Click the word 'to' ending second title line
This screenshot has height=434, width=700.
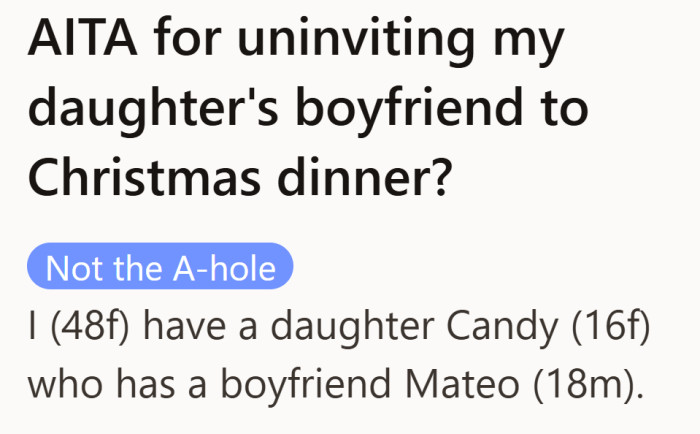pos(563,108)
